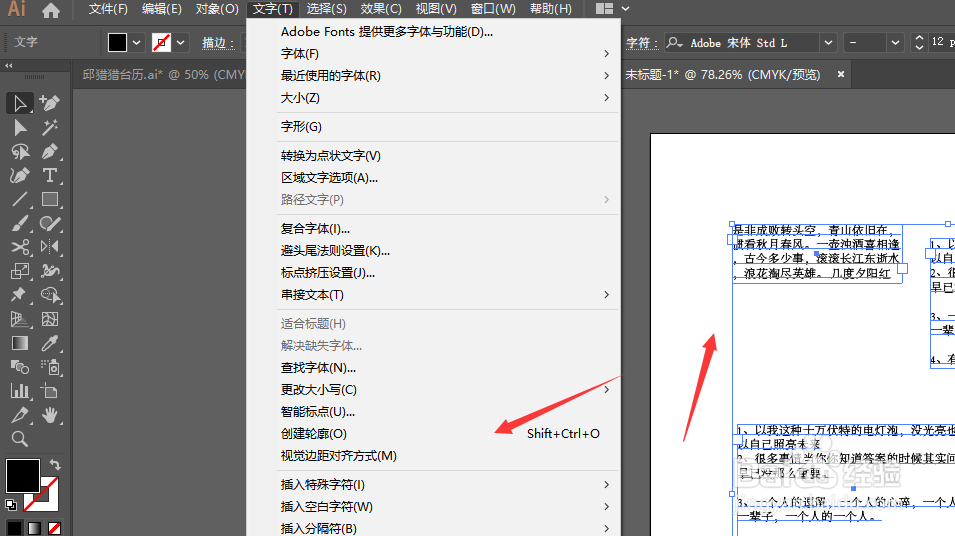
Task: Select the Perspective Grid tool
Action: (x=19, y=319)
